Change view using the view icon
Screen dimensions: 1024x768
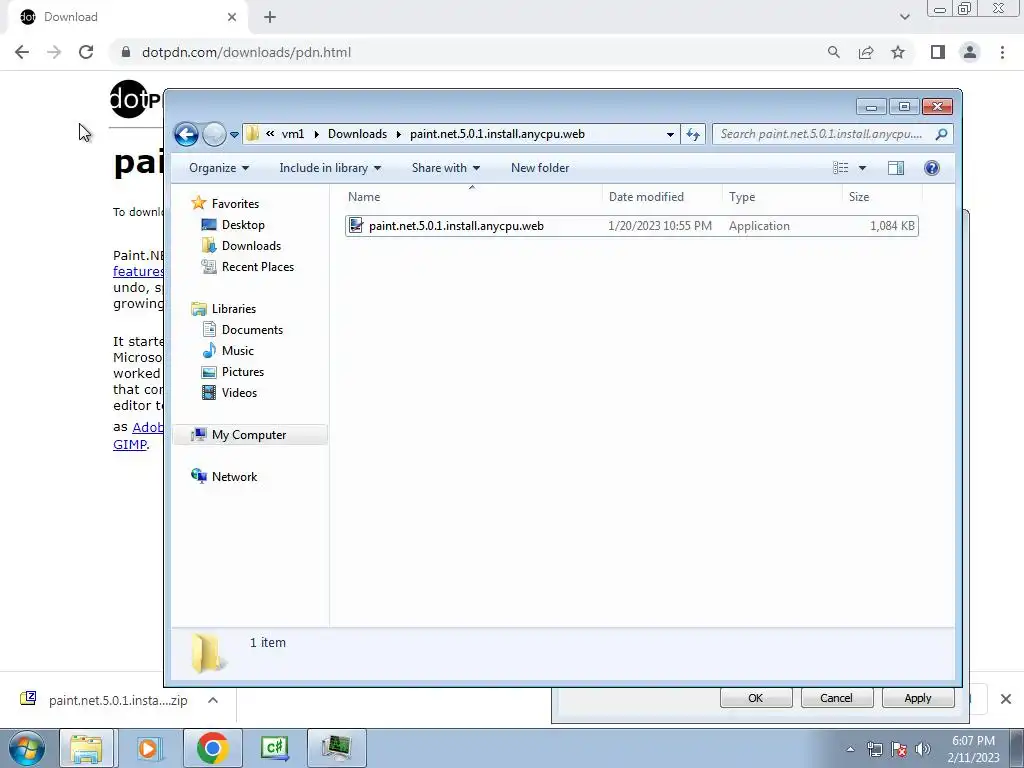[x=840, y=168]
